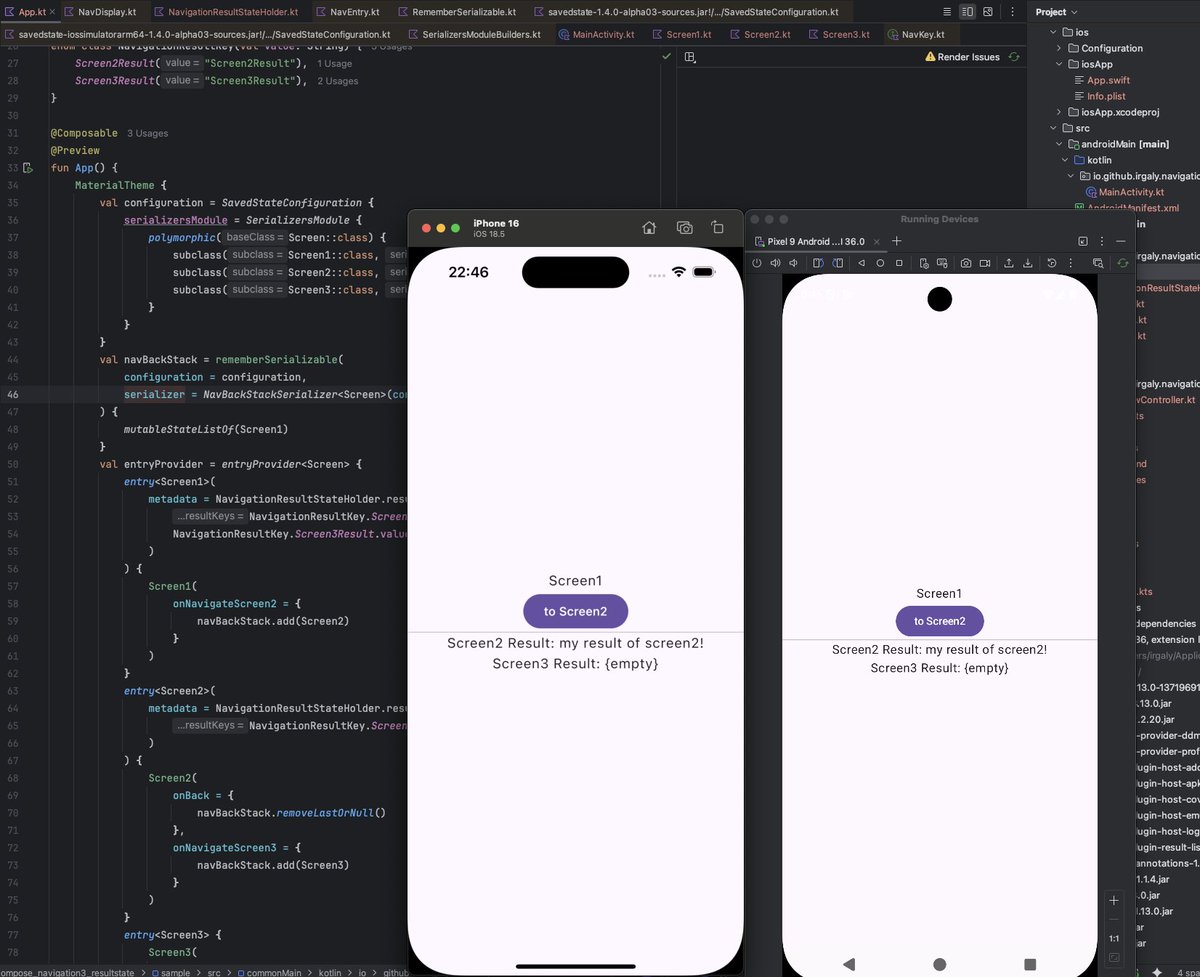The height and width of the screenshot is (977, 1200).
Task: Click the iPhone simulator Rotate icon
Action: tap(718, 228)
